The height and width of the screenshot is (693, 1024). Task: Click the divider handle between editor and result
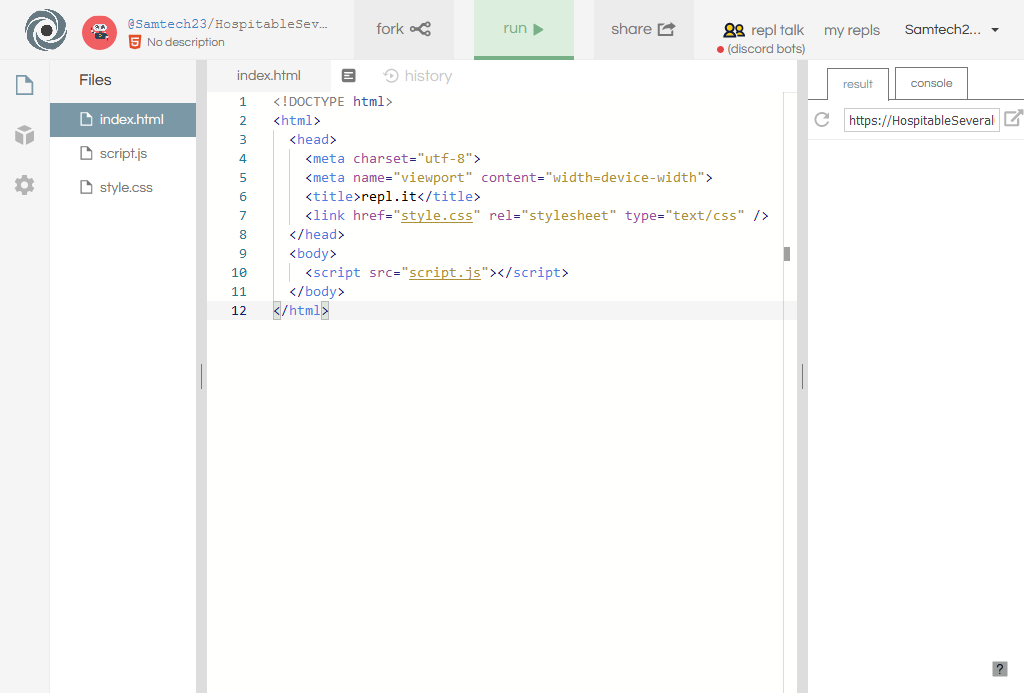[x=802, y=376]
